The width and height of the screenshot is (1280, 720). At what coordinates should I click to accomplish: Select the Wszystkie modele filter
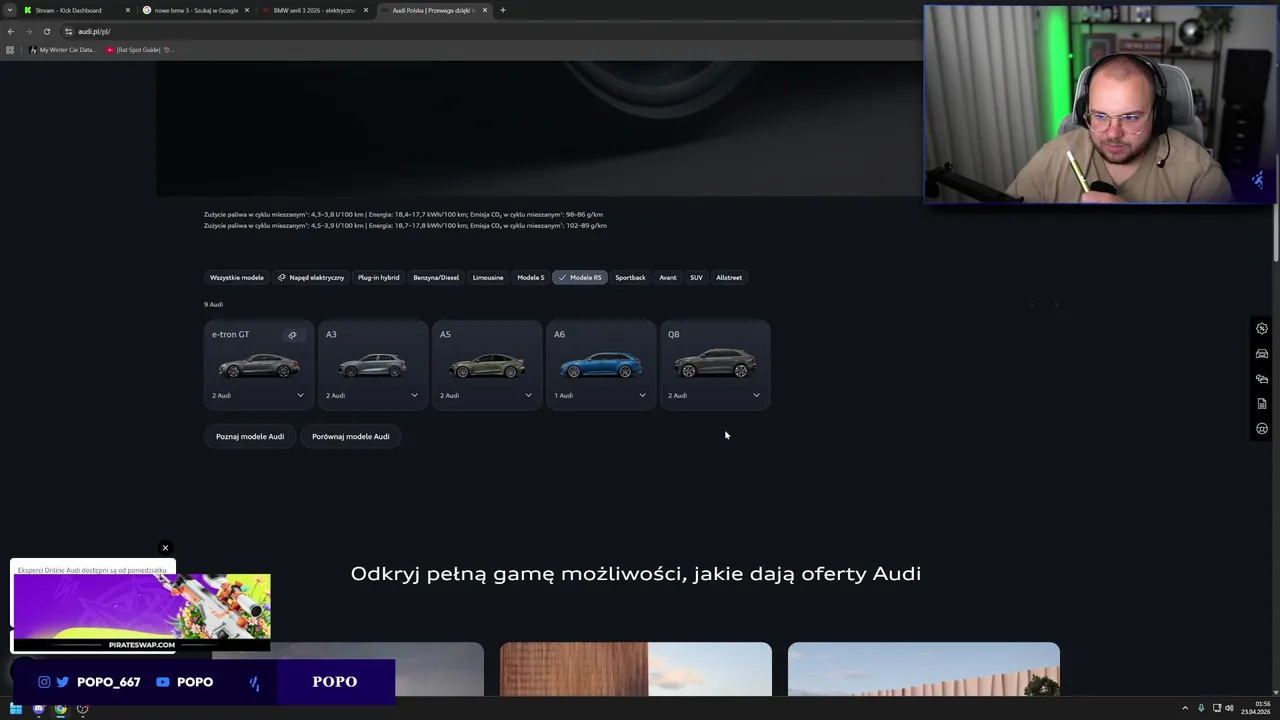click(237, 277)
